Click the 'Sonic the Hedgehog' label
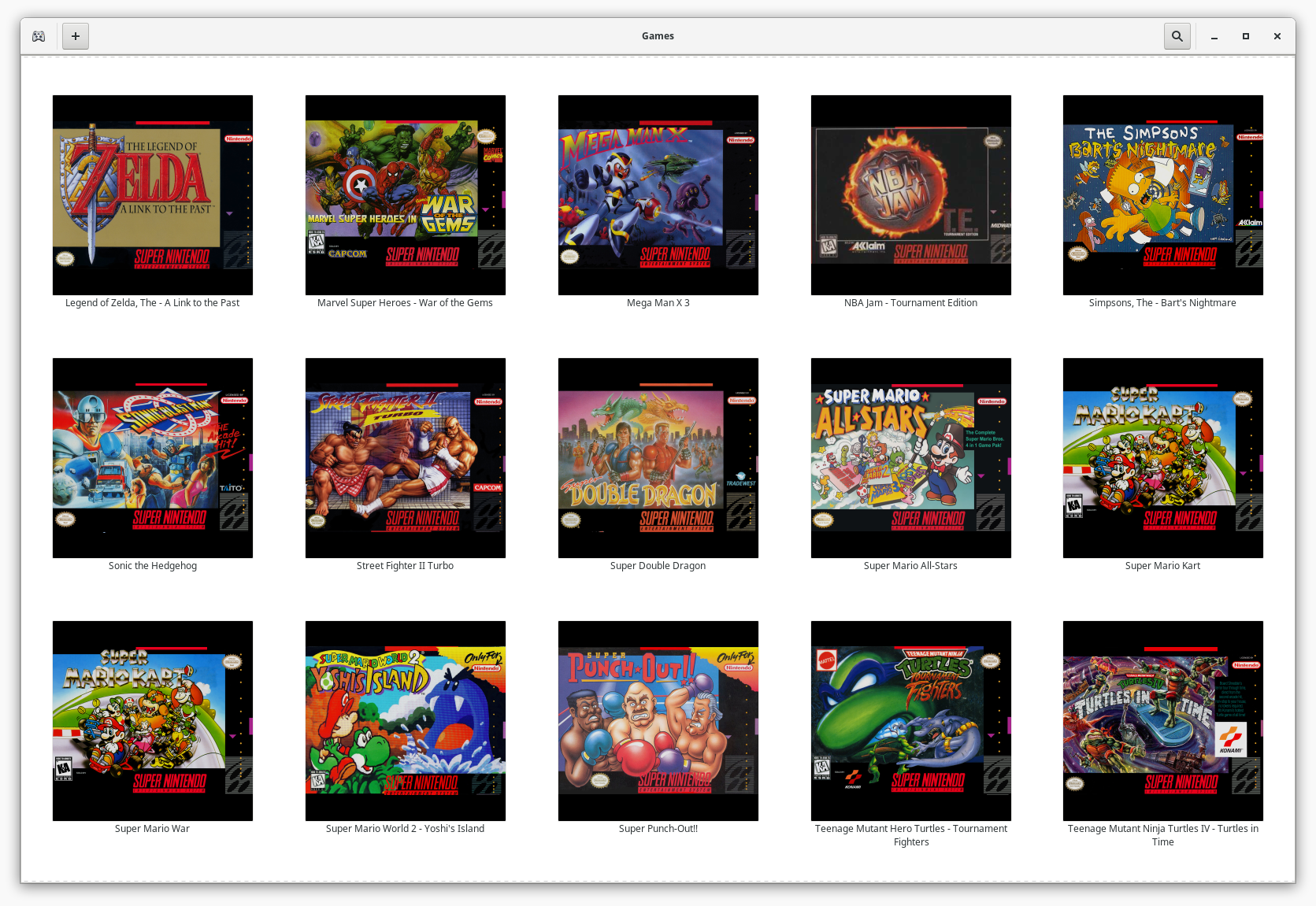1316x906 pixels. tap(153, 566)
